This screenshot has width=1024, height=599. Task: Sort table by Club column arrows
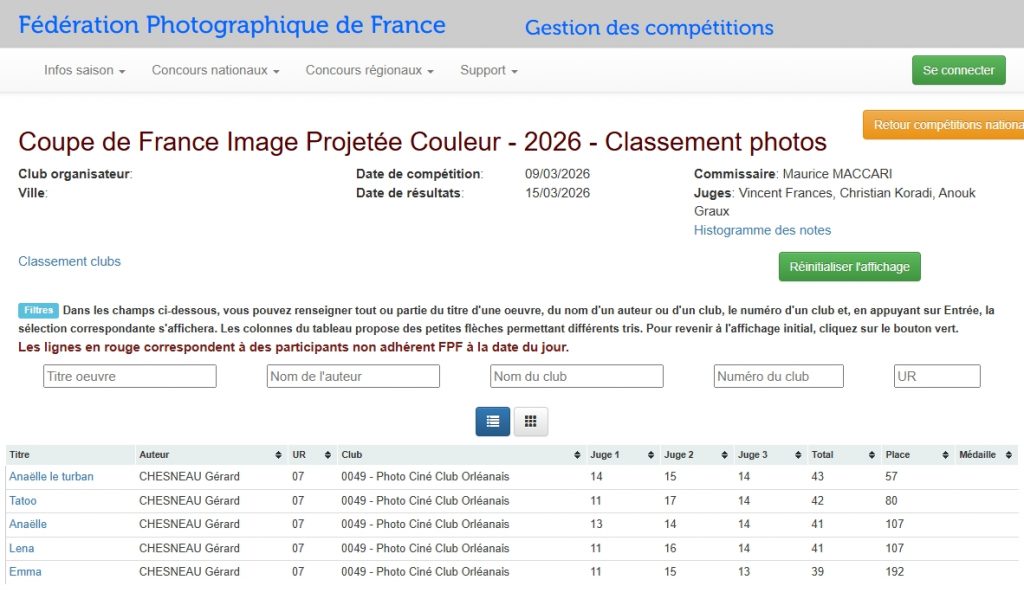(577, 455)
